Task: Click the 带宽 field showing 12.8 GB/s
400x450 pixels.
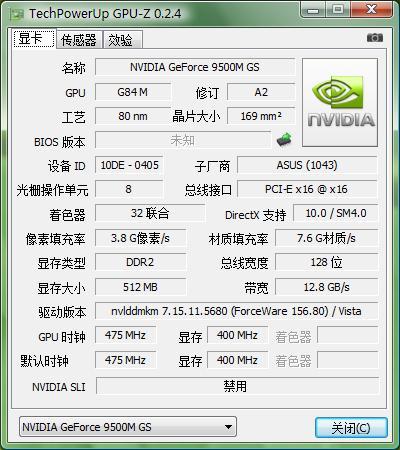Action: pos(327,287)
